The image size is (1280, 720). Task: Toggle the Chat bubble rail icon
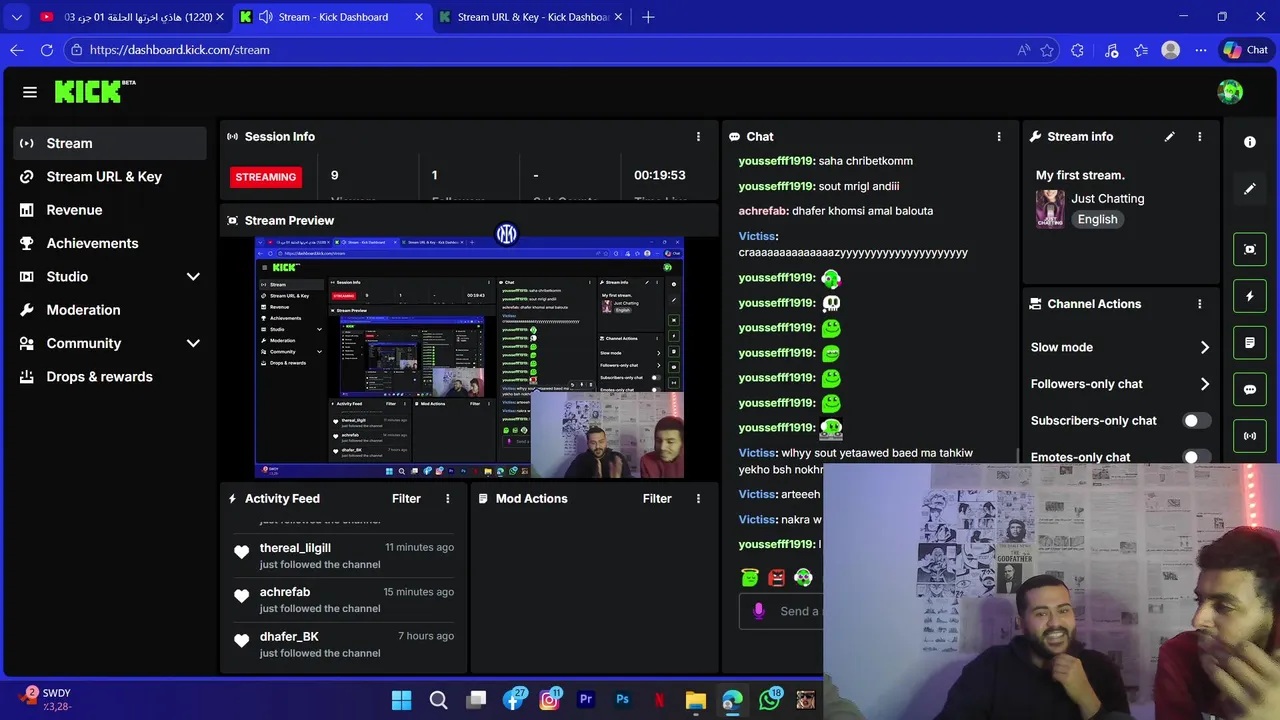tap(1250, 390)
